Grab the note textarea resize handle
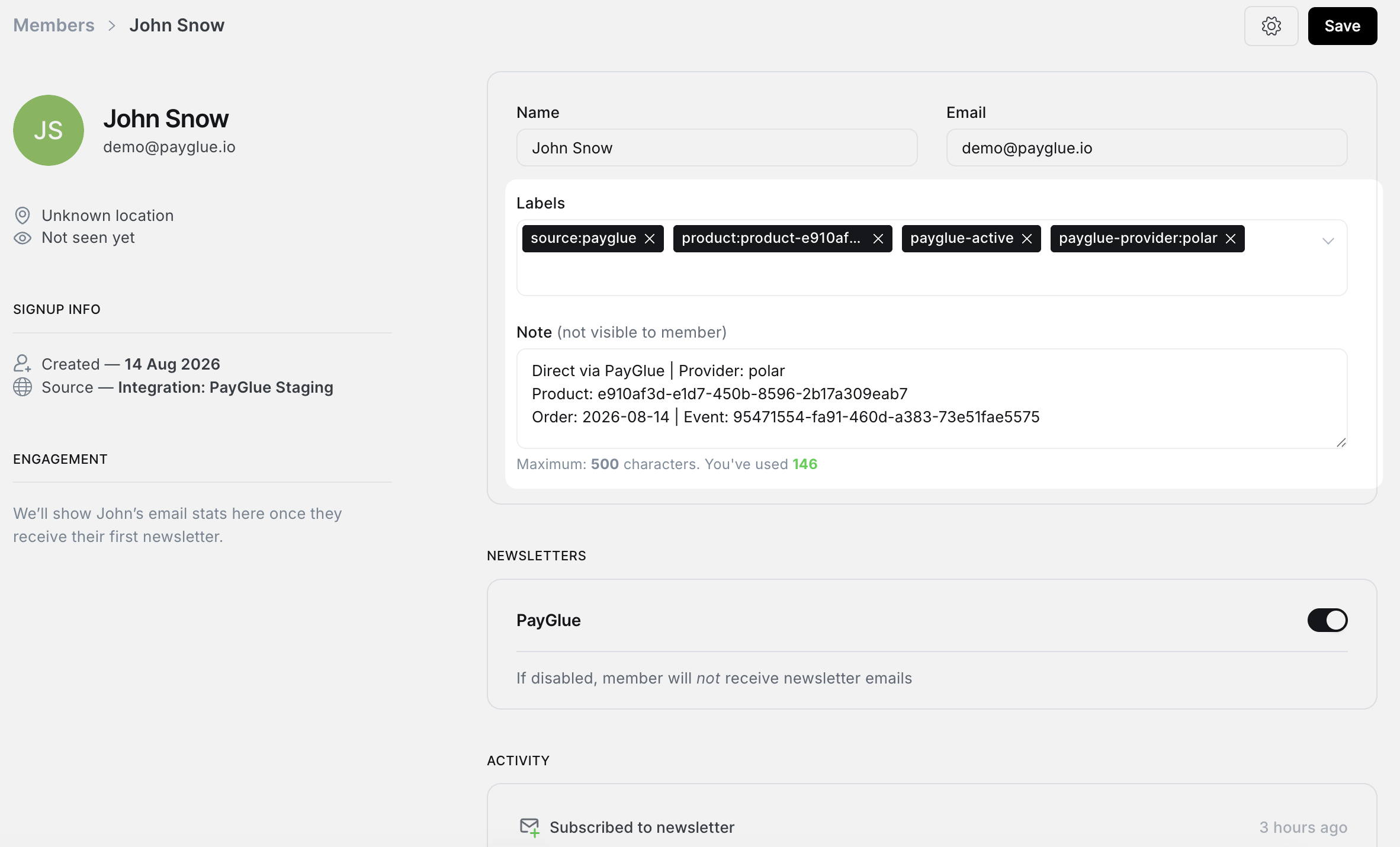 (1341, 442)
